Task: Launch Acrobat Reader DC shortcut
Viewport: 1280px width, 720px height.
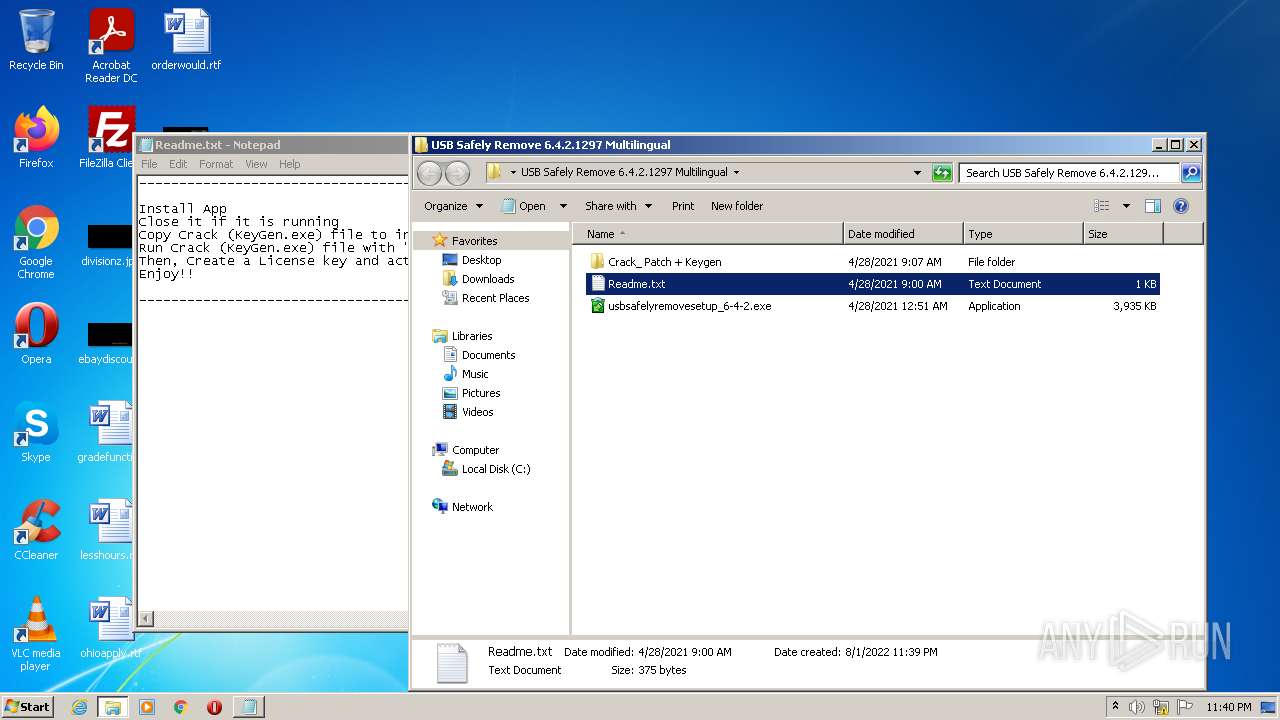Action: (x=111, y=45)
